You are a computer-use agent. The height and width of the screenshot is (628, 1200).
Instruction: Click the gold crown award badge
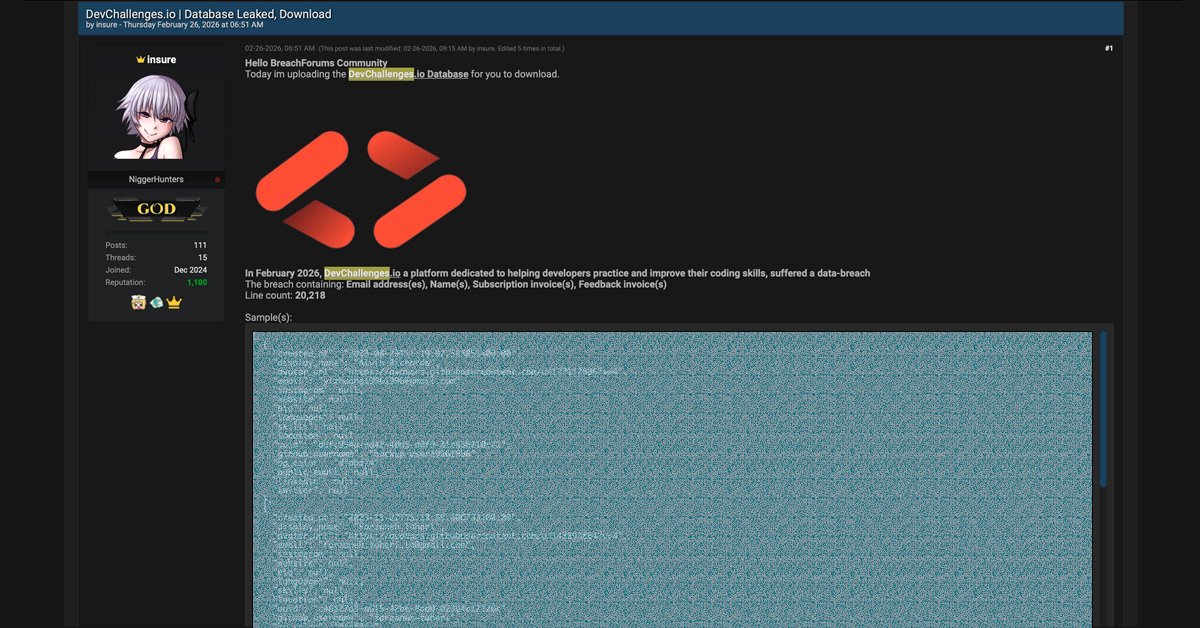[x=174, y=303]
